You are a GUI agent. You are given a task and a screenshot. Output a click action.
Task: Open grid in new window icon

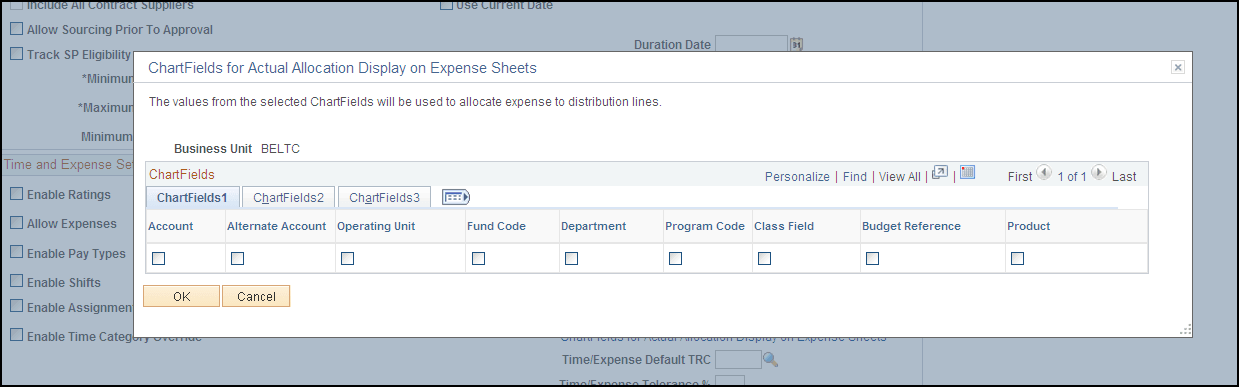939,173
